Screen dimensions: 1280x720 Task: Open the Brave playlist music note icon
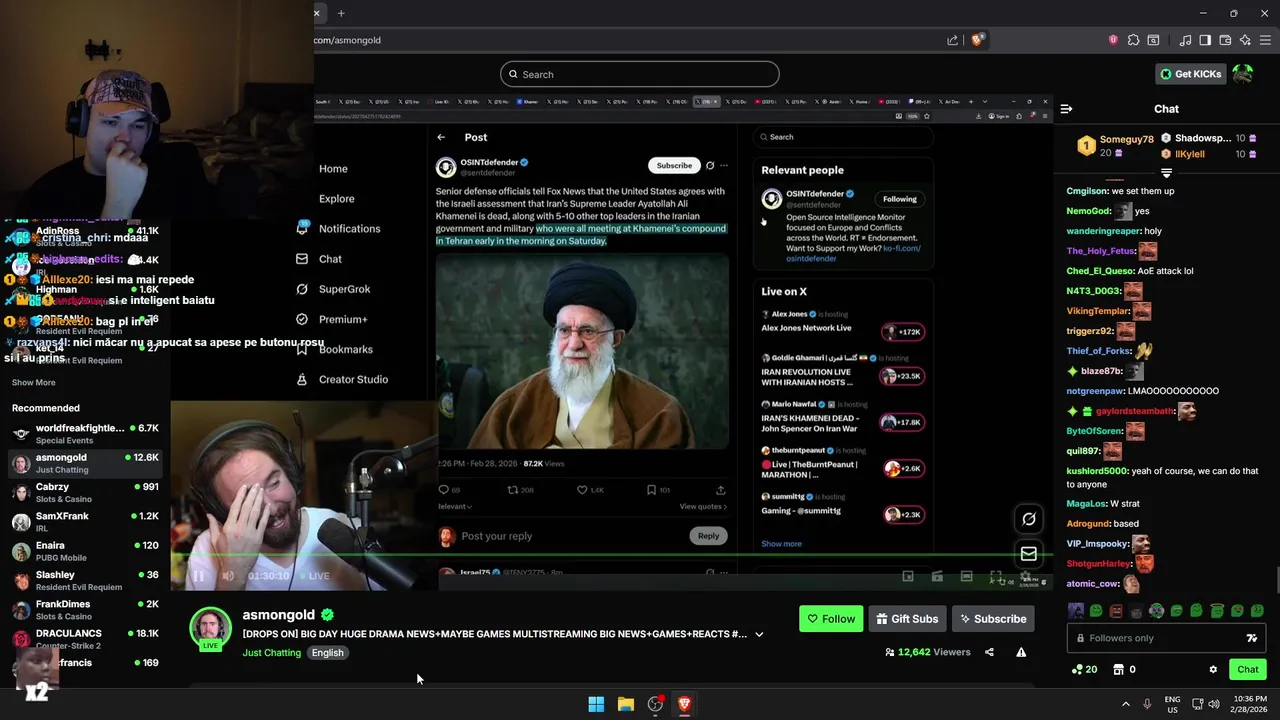coord(1185,40)
